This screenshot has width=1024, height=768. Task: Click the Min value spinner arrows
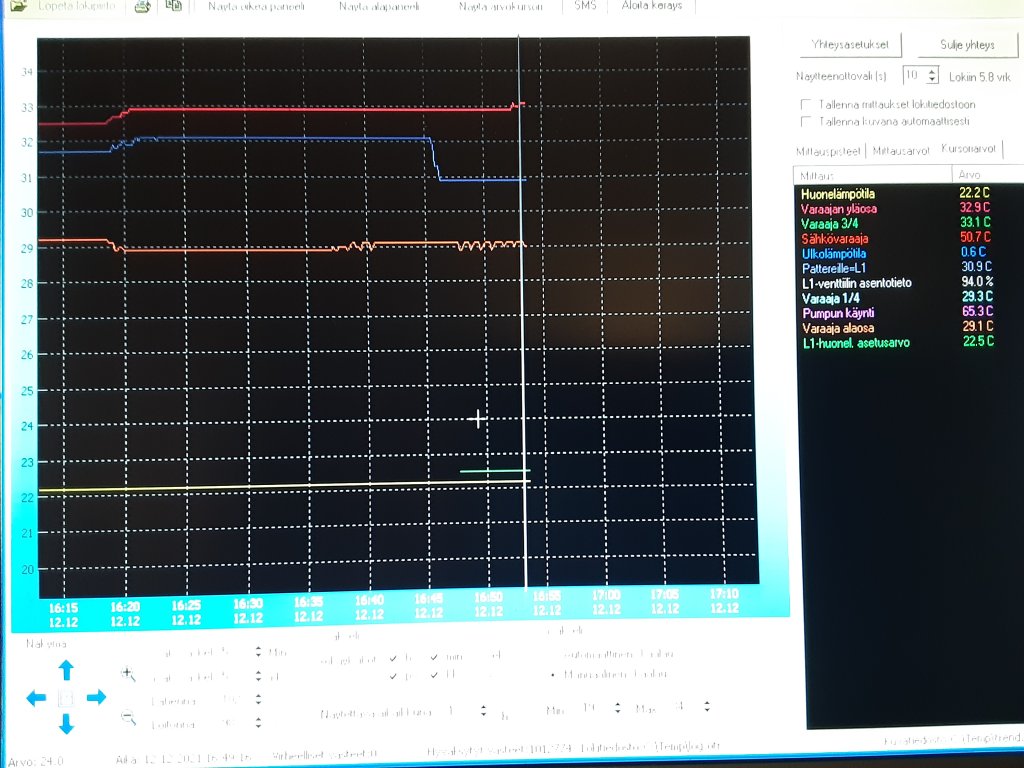tap(617, 707)
